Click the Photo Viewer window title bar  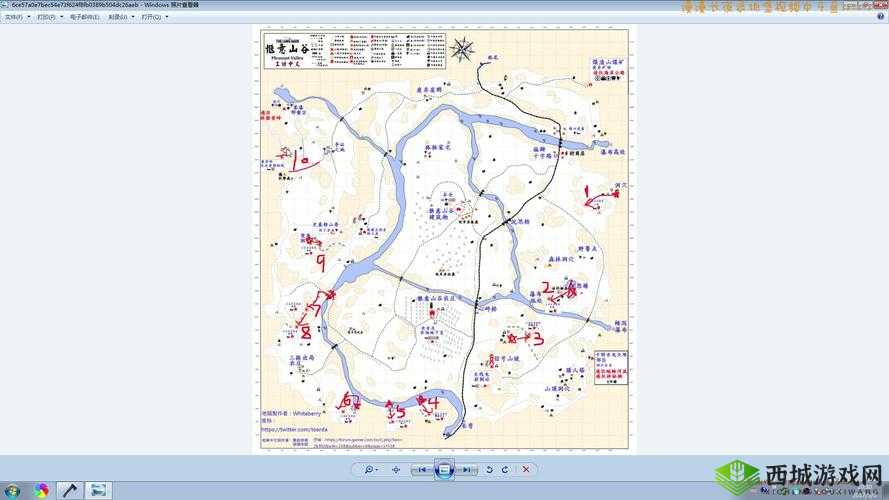coord(300,5)
